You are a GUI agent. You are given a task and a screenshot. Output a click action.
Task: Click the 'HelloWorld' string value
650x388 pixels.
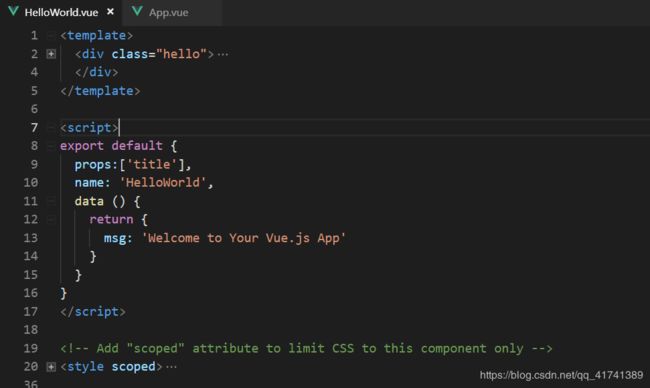(x=162, y=183)
